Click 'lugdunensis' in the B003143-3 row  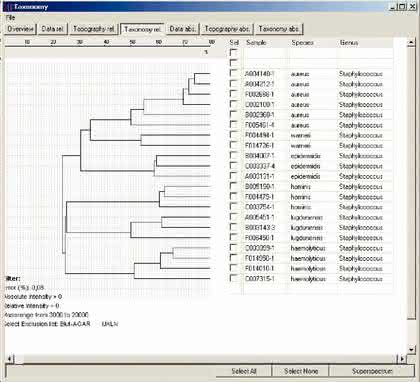(306, 228)
